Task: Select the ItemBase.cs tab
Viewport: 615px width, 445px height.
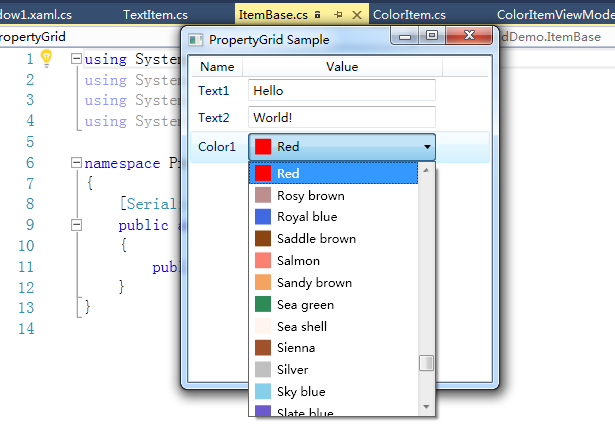Action: point(273,15)
